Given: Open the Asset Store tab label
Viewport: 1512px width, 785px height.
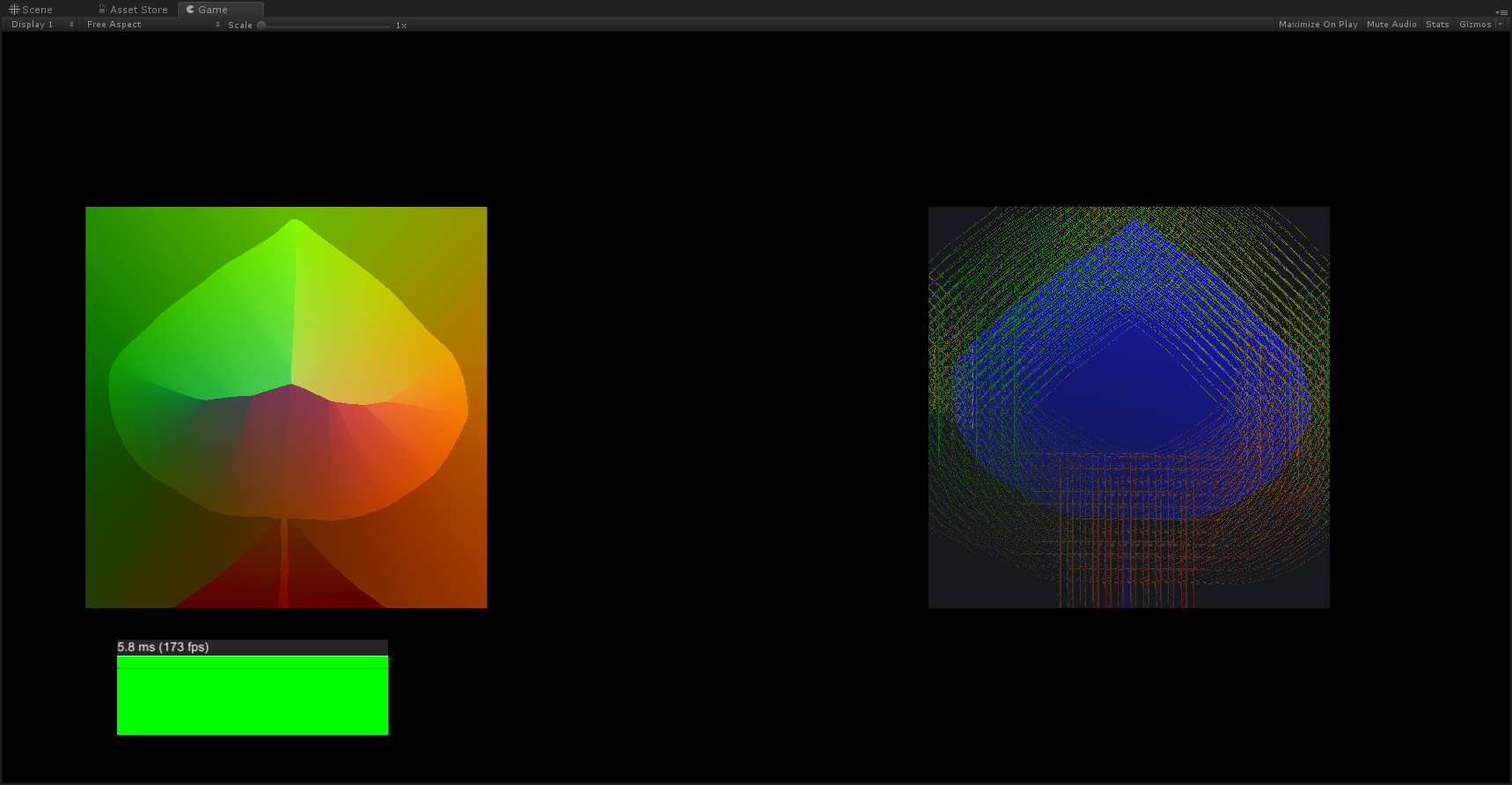Looking at the screenshot, I should (138, 10).
